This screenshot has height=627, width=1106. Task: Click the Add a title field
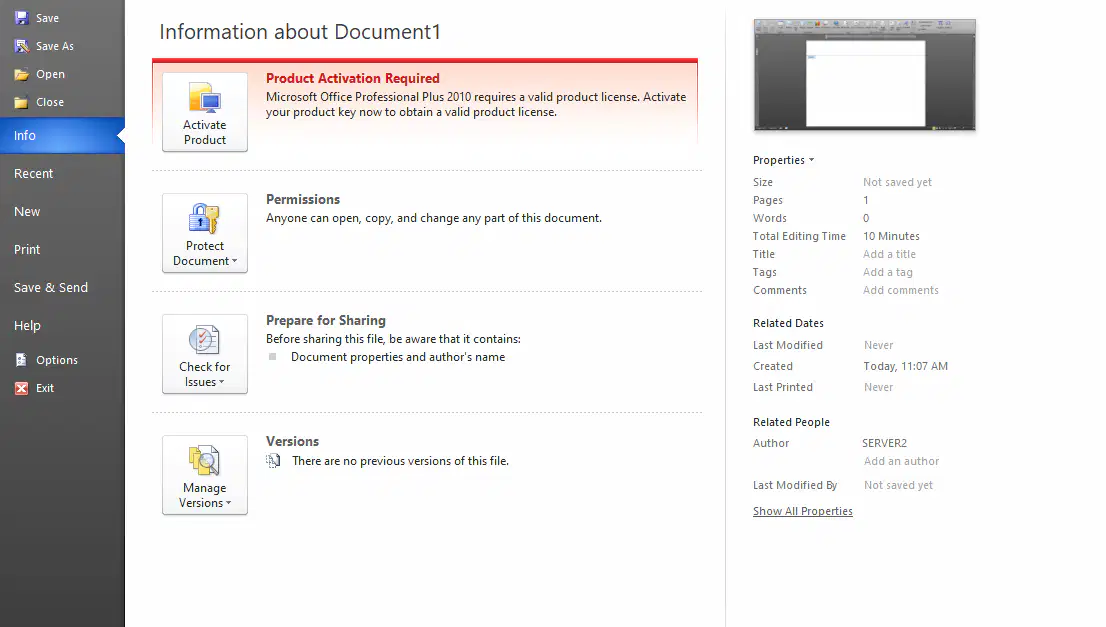click(889, 254)
